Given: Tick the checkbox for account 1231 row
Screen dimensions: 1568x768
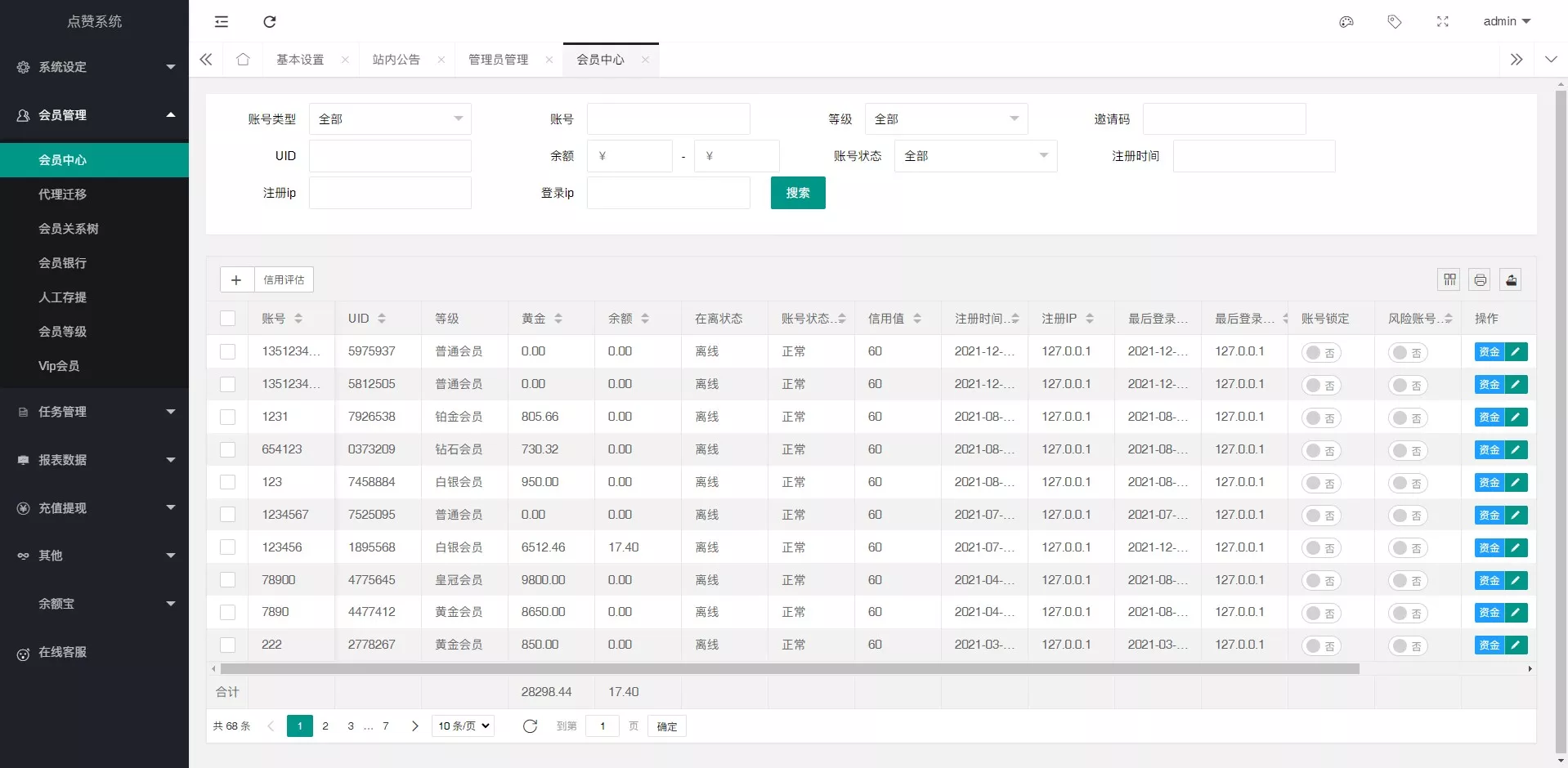Looking at the screenshot, I should pyautogui.click(x=228, y=417).
